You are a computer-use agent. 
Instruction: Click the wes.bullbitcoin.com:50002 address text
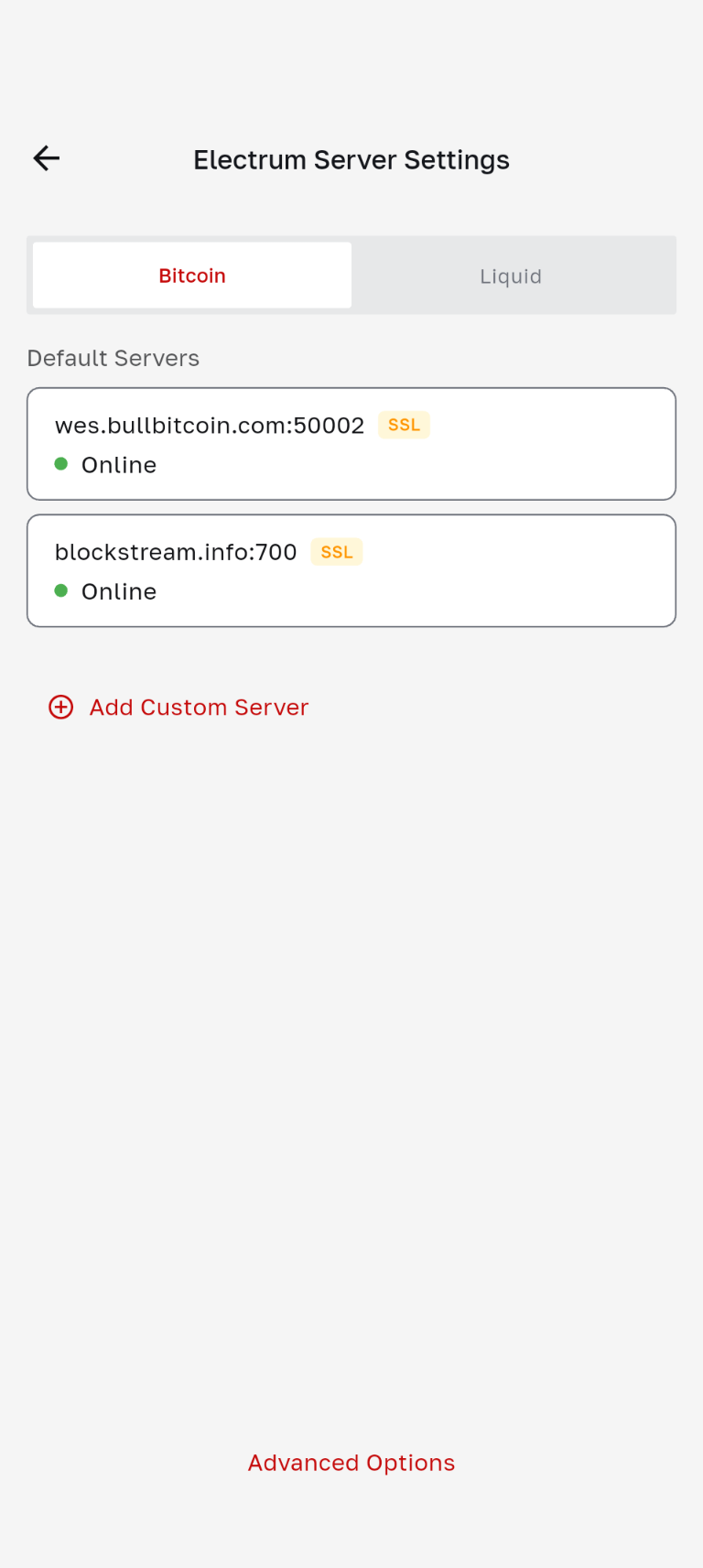[210, 426]
